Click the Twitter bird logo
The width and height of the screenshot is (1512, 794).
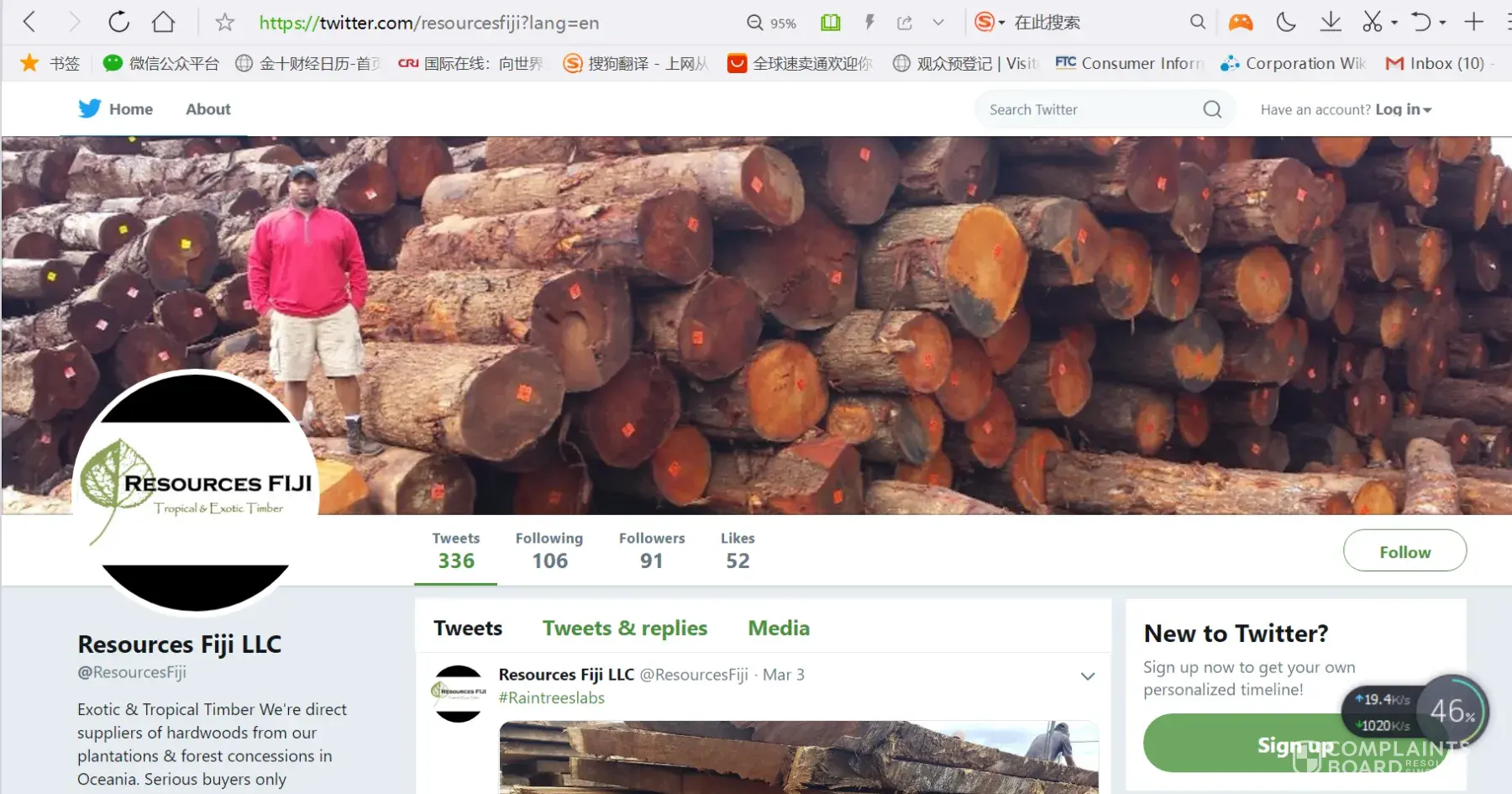(x=89, y=108)
